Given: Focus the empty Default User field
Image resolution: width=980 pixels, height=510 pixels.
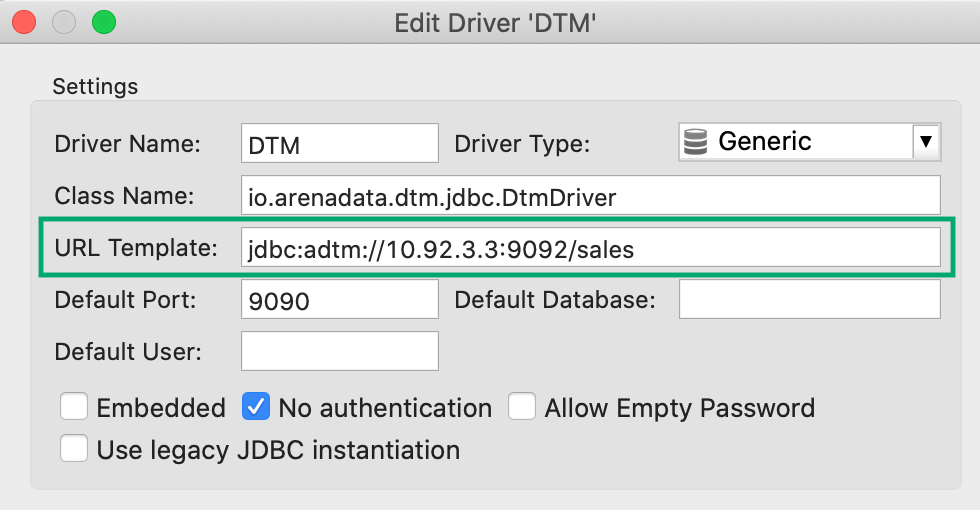Looking at the screenshot, I should (x=340, y=351).
